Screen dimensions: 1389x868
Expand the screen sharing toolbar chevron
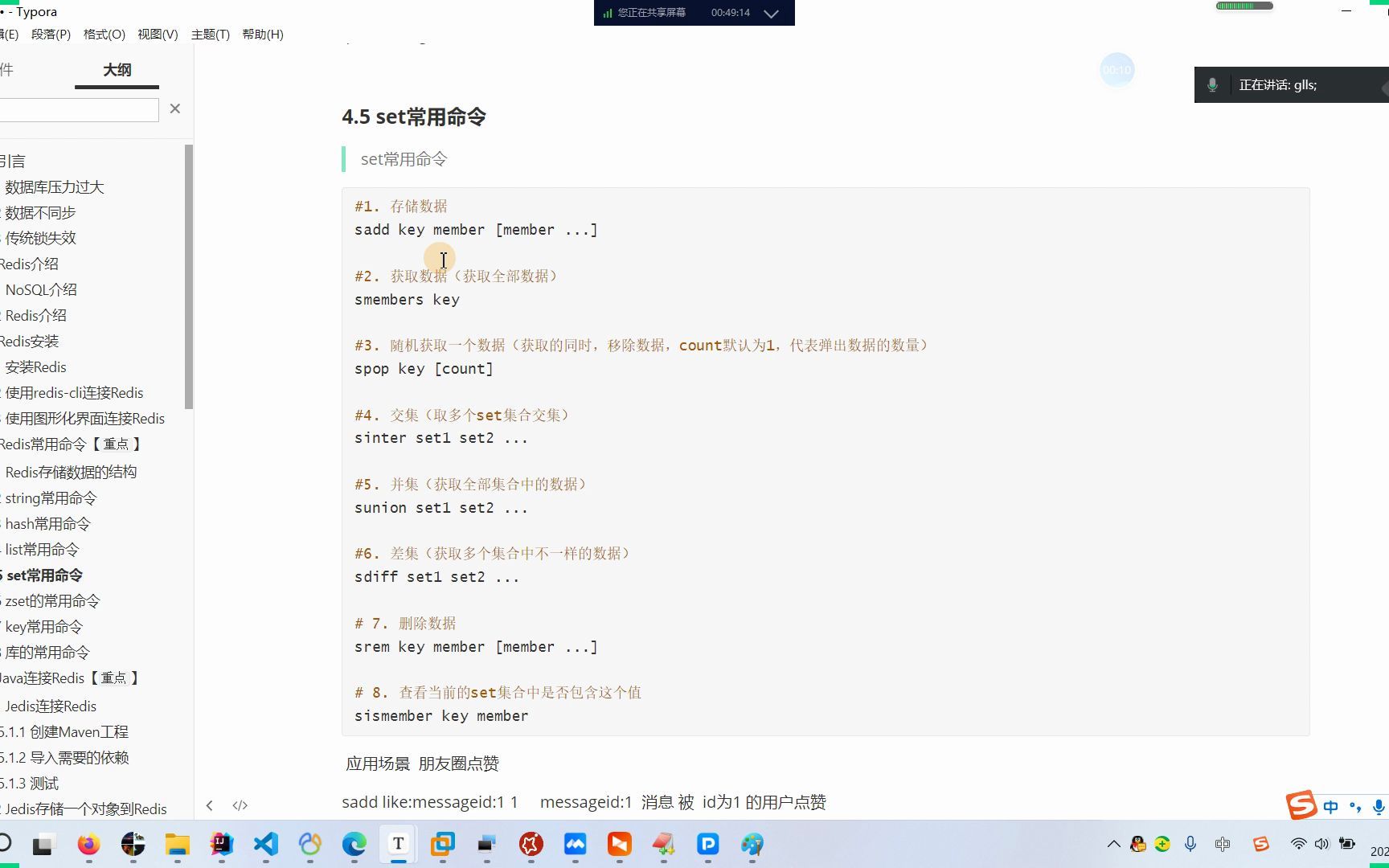771,14
